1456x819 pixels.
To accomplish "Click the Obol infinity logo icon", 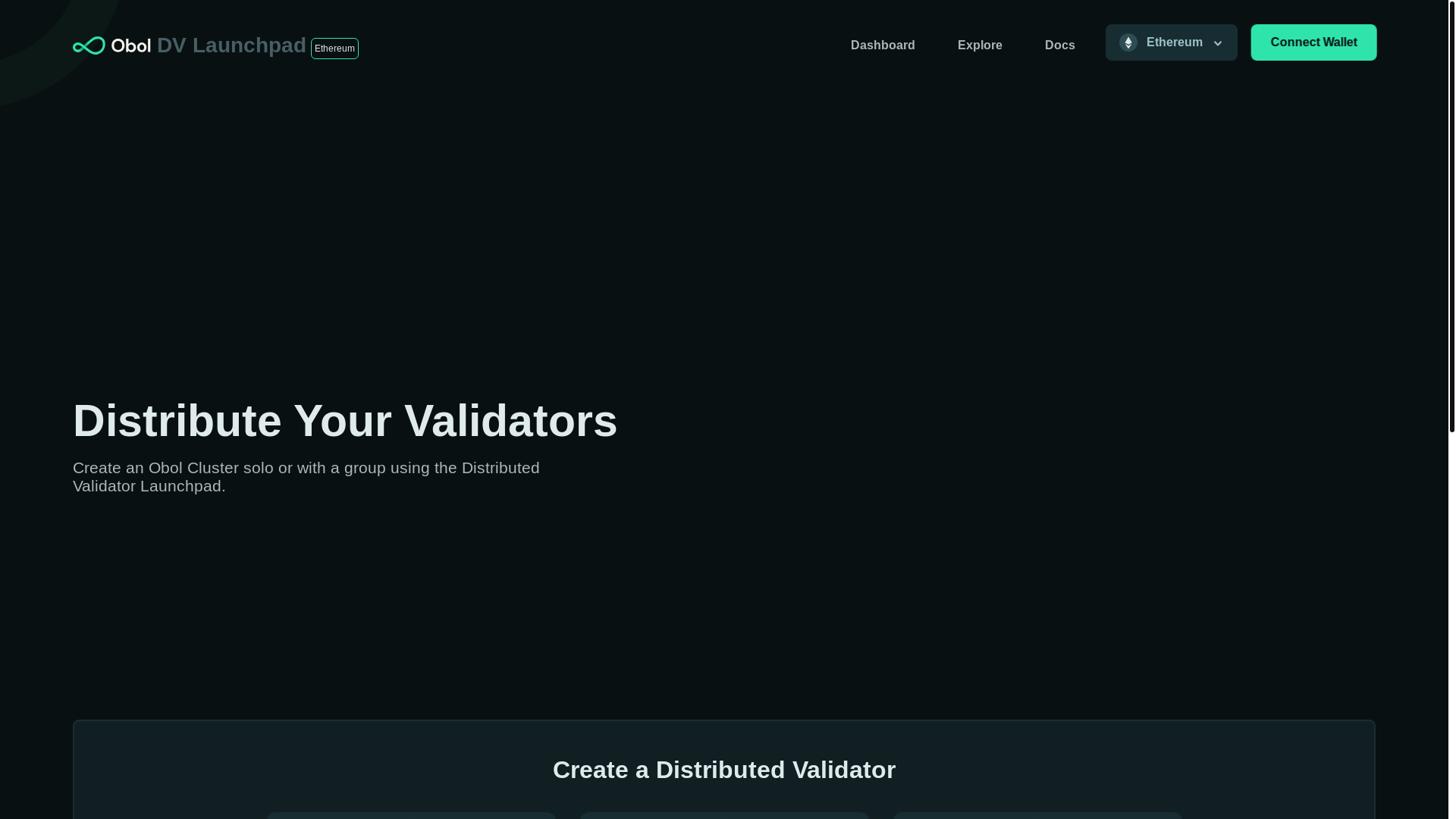I will pos(89,45).
